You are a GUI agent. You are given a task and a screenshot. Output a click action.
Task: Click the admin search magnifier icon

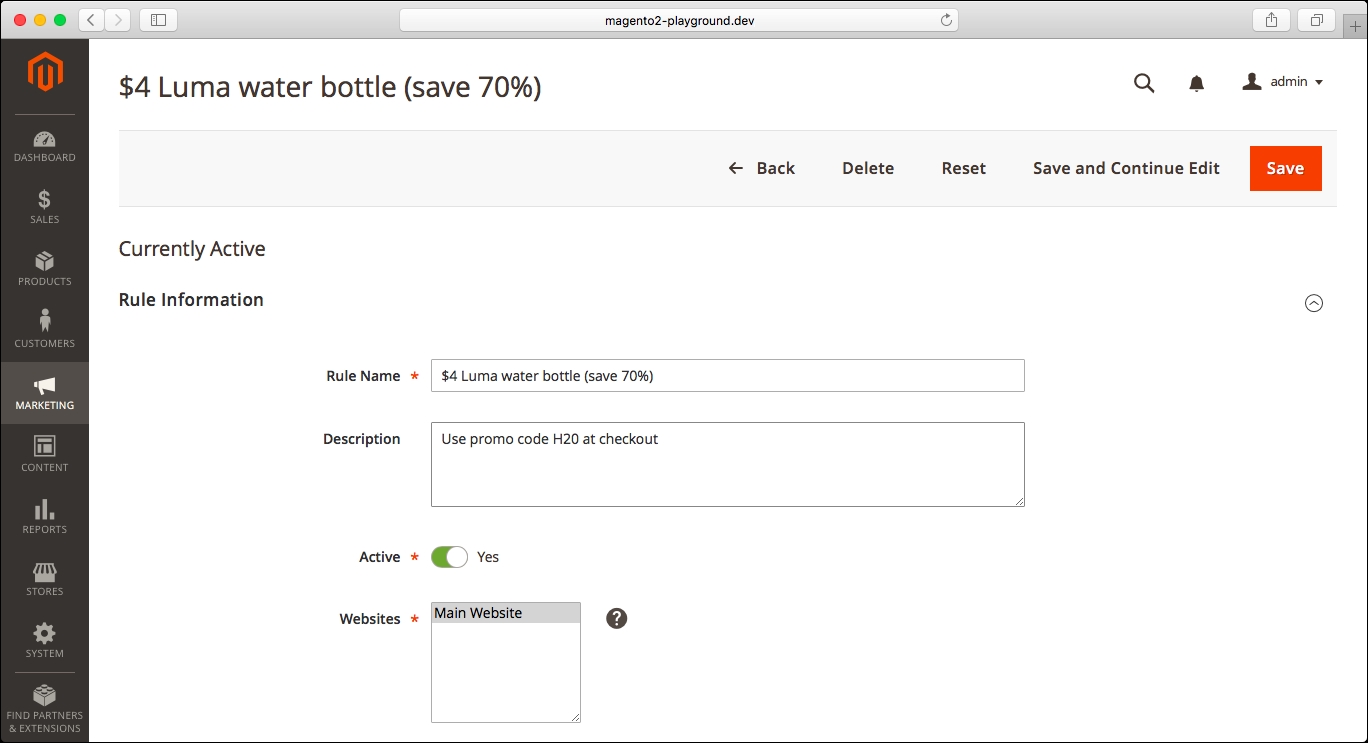tap(1144, 83)
